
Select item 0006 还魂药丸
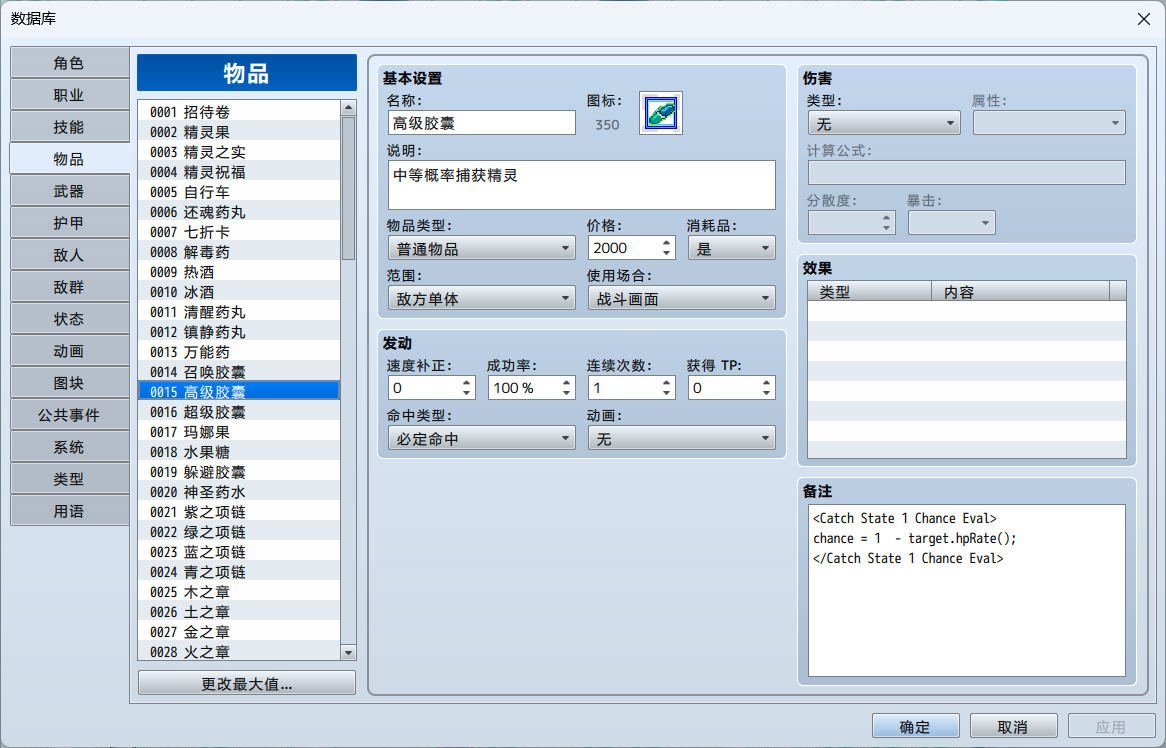239,212
